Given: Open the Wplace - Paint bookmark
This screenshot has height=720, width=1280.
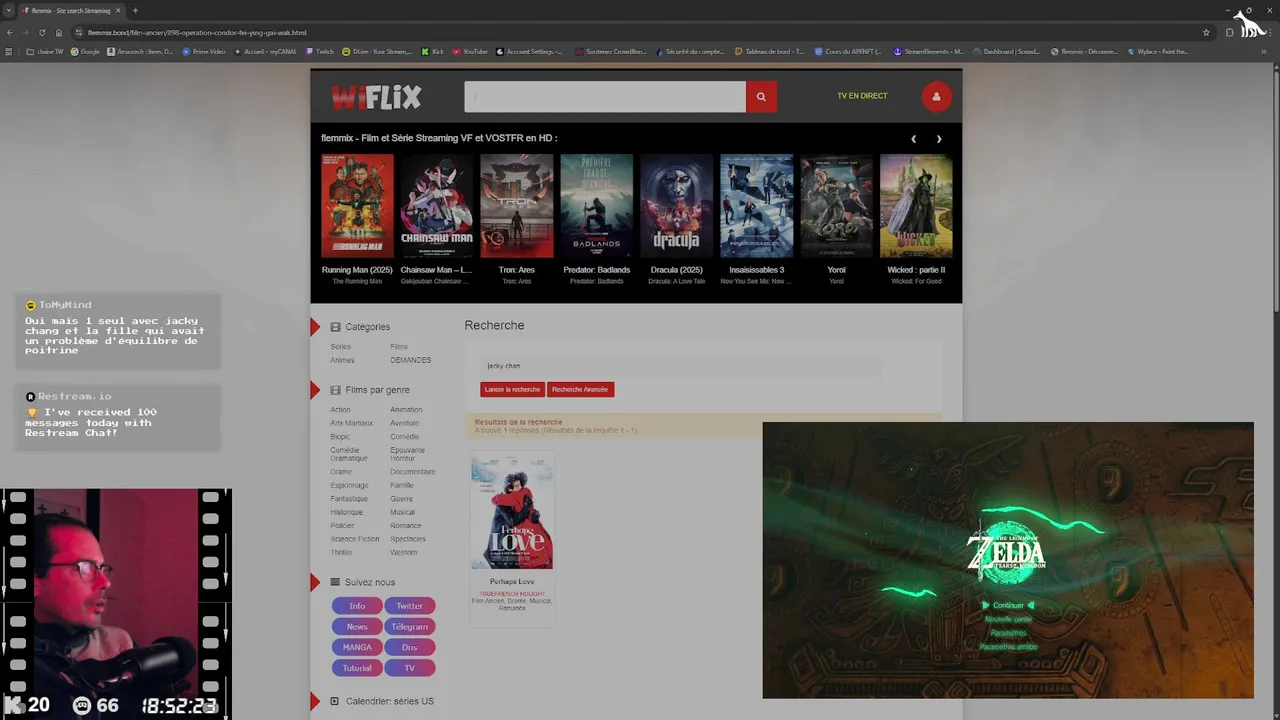Looking at the screenshot, I should click(x=1158, y=52).
